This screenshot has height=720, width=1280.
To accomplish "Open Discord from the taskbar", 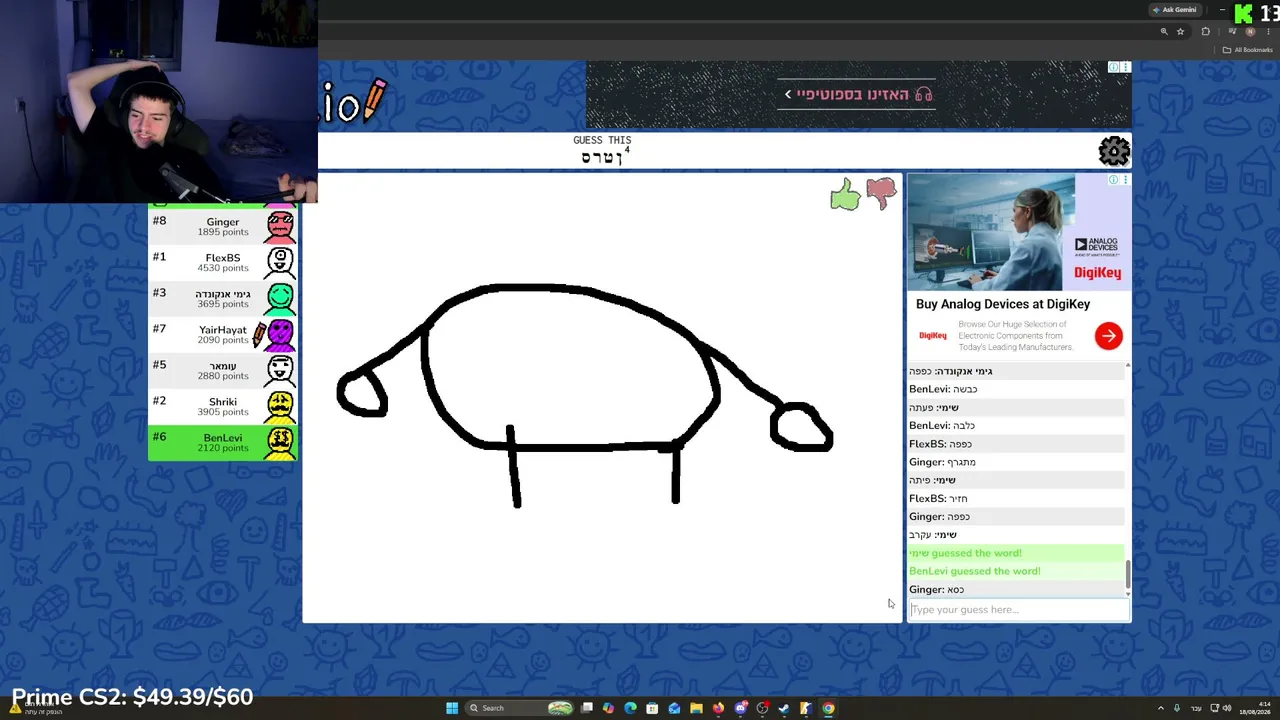I will click(740, 708).
